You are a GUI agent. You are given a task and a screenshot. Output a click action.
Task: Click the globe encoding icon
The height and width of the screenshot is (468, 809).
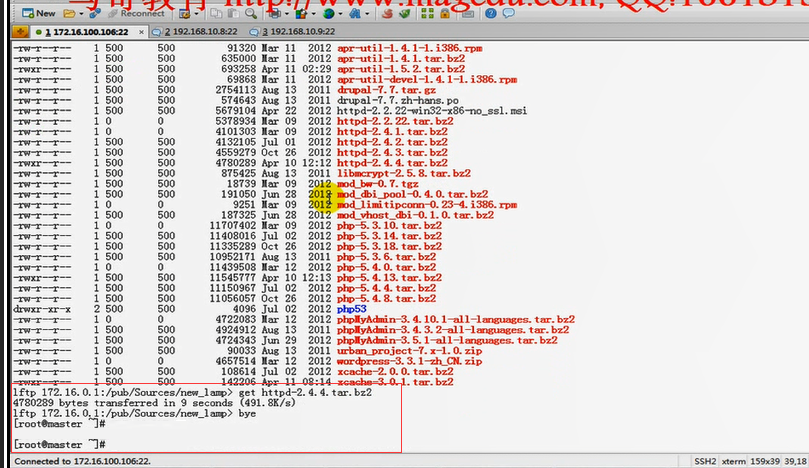(x=328, y=14)
